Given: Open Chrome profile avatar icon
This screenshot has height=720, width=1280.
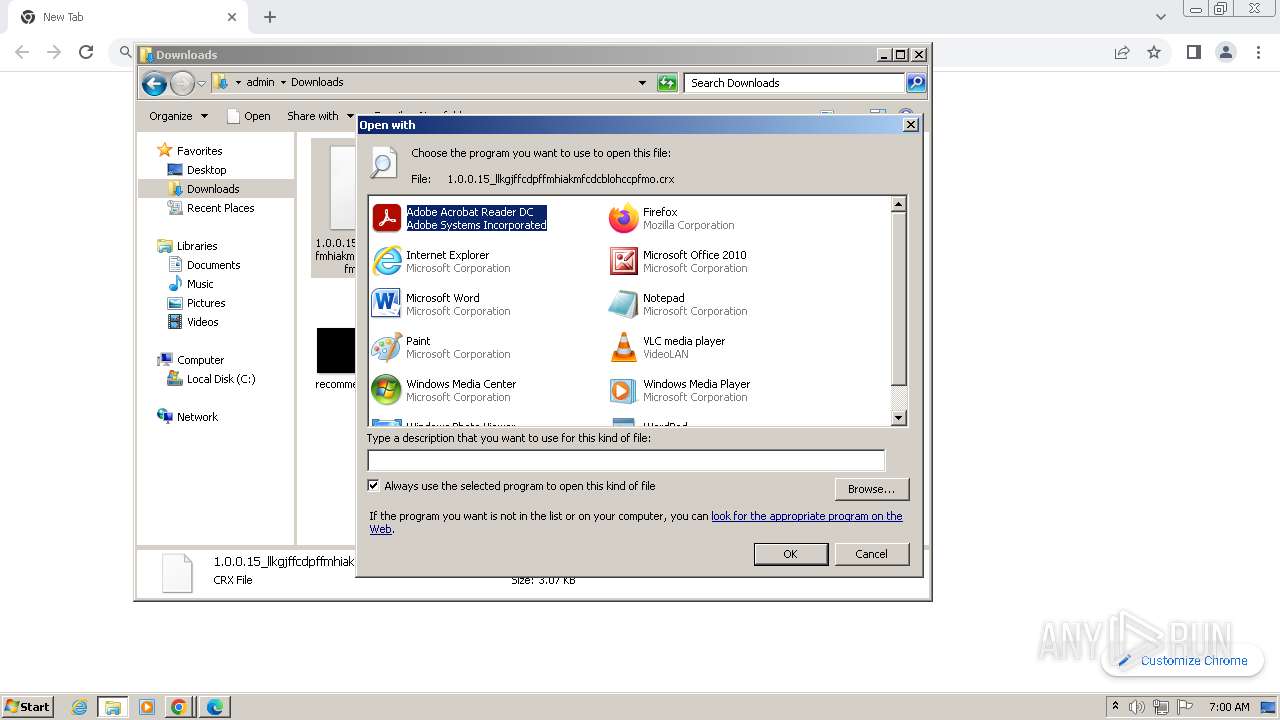Looking at the screenshot, I should point(1225,52).
